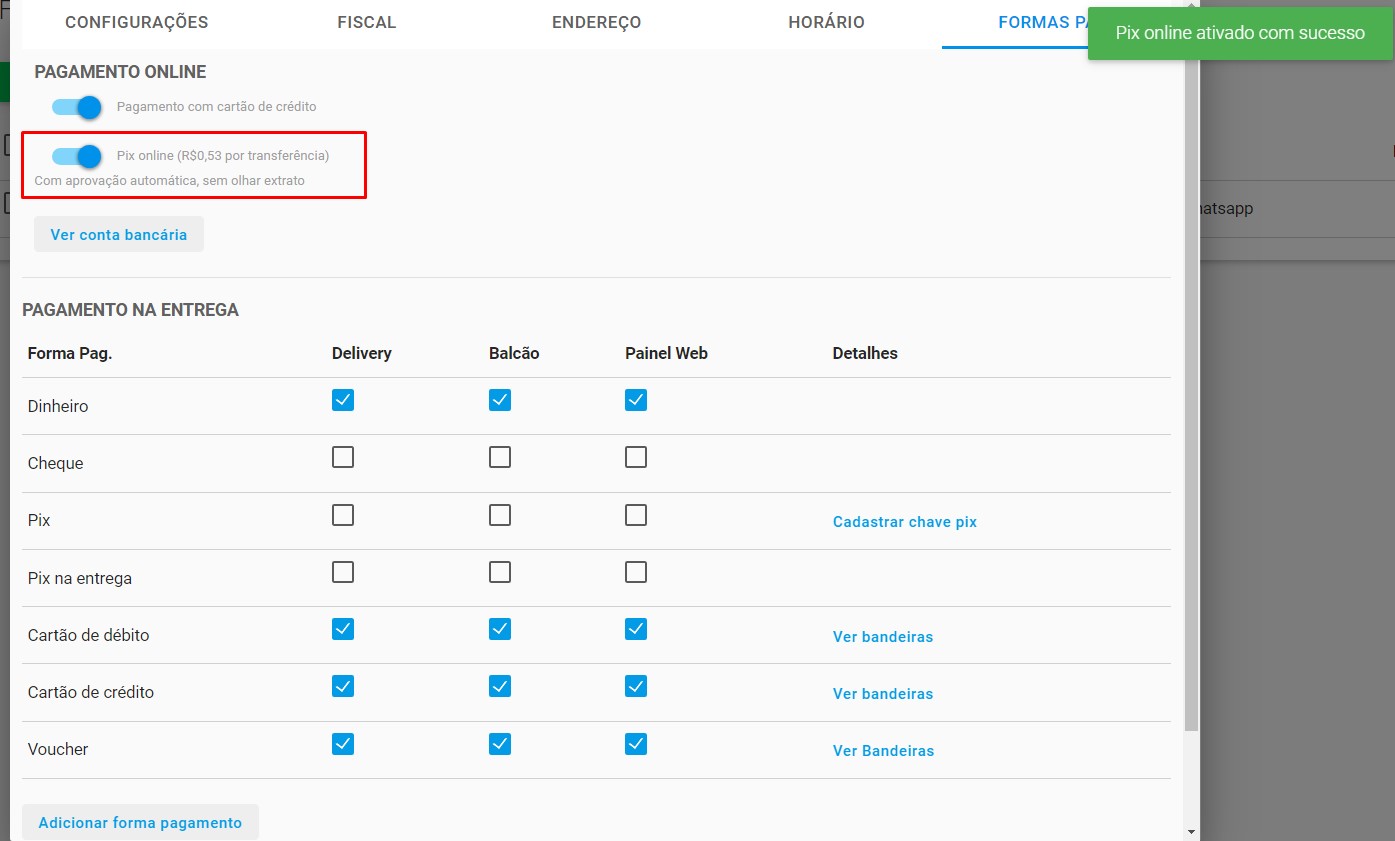
Task: Open the Horário tab
Action: (826, 22)
